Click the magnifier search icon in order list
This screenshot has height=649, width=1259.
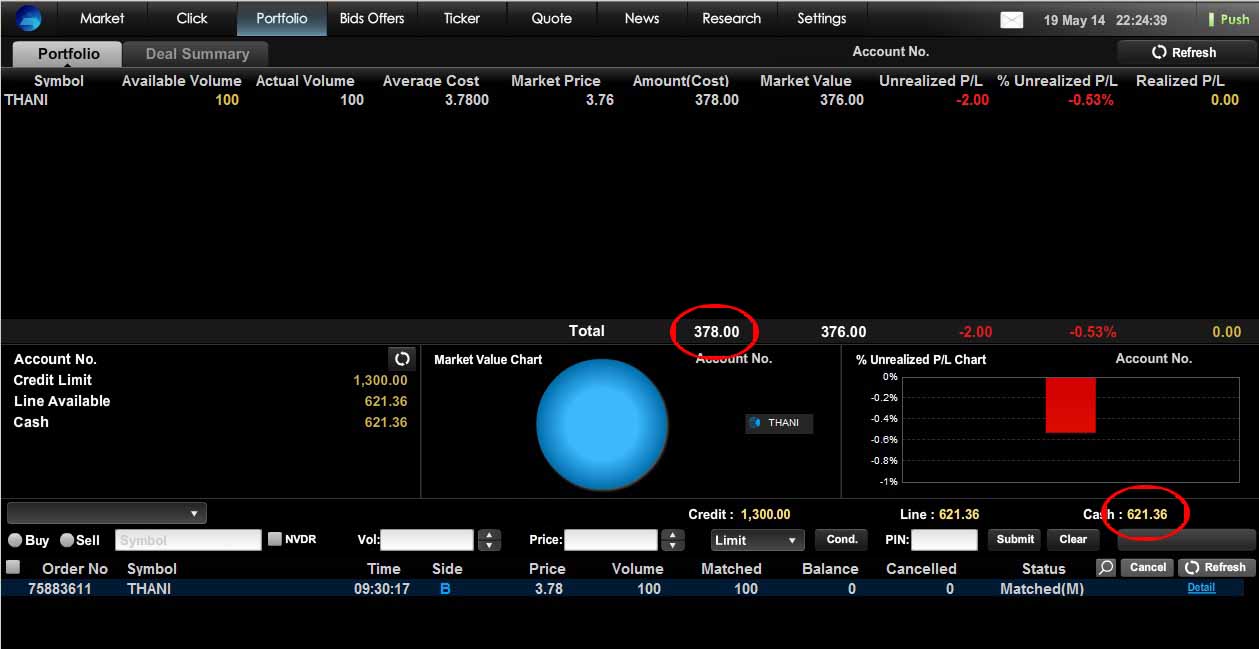(1105, 567)
